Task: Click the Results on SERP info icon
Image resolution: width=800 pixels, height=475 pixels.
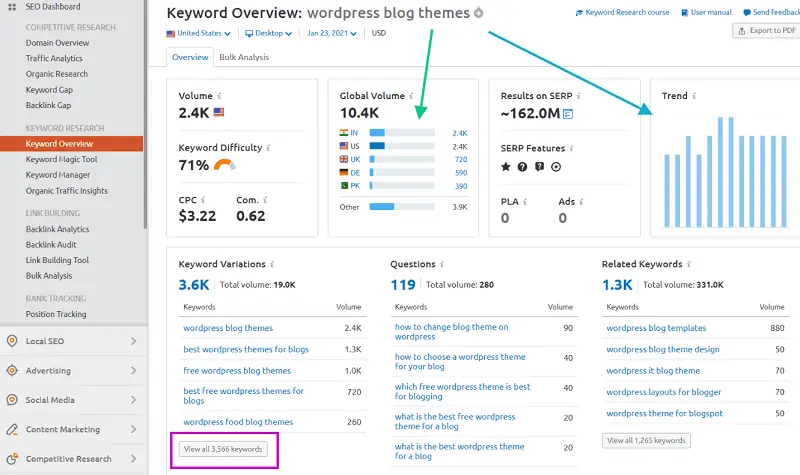Action: [579, 96]
